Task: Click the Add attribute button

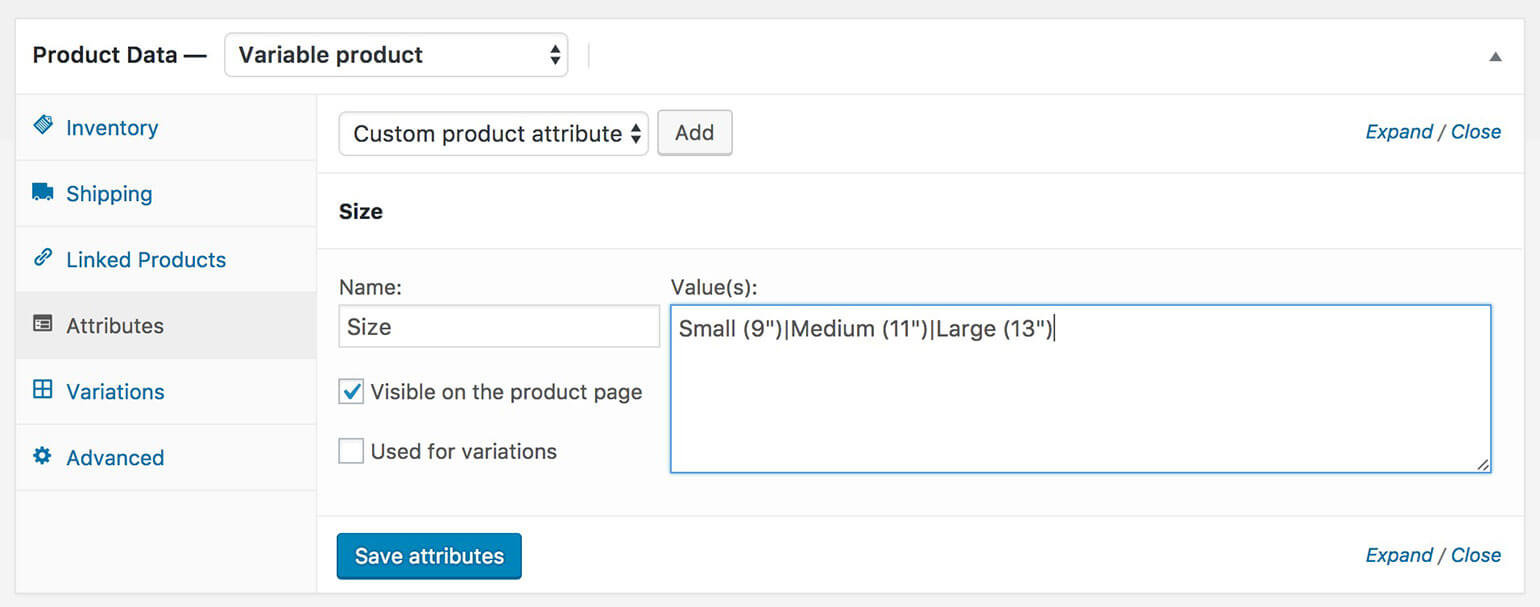Action: 694,133
